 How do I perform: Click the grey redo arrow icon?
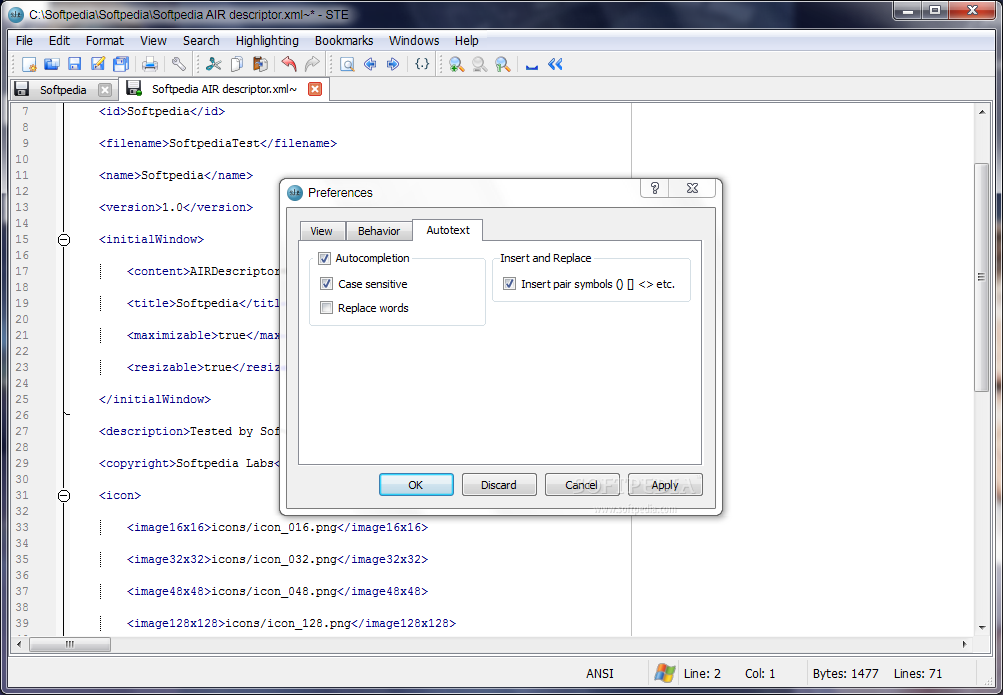point(312,64)
